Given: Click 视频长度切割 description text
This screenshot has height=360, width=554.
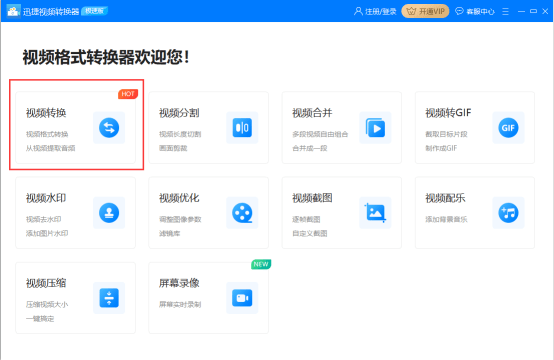Looking at the screenshot, I should tap(180, 134).
